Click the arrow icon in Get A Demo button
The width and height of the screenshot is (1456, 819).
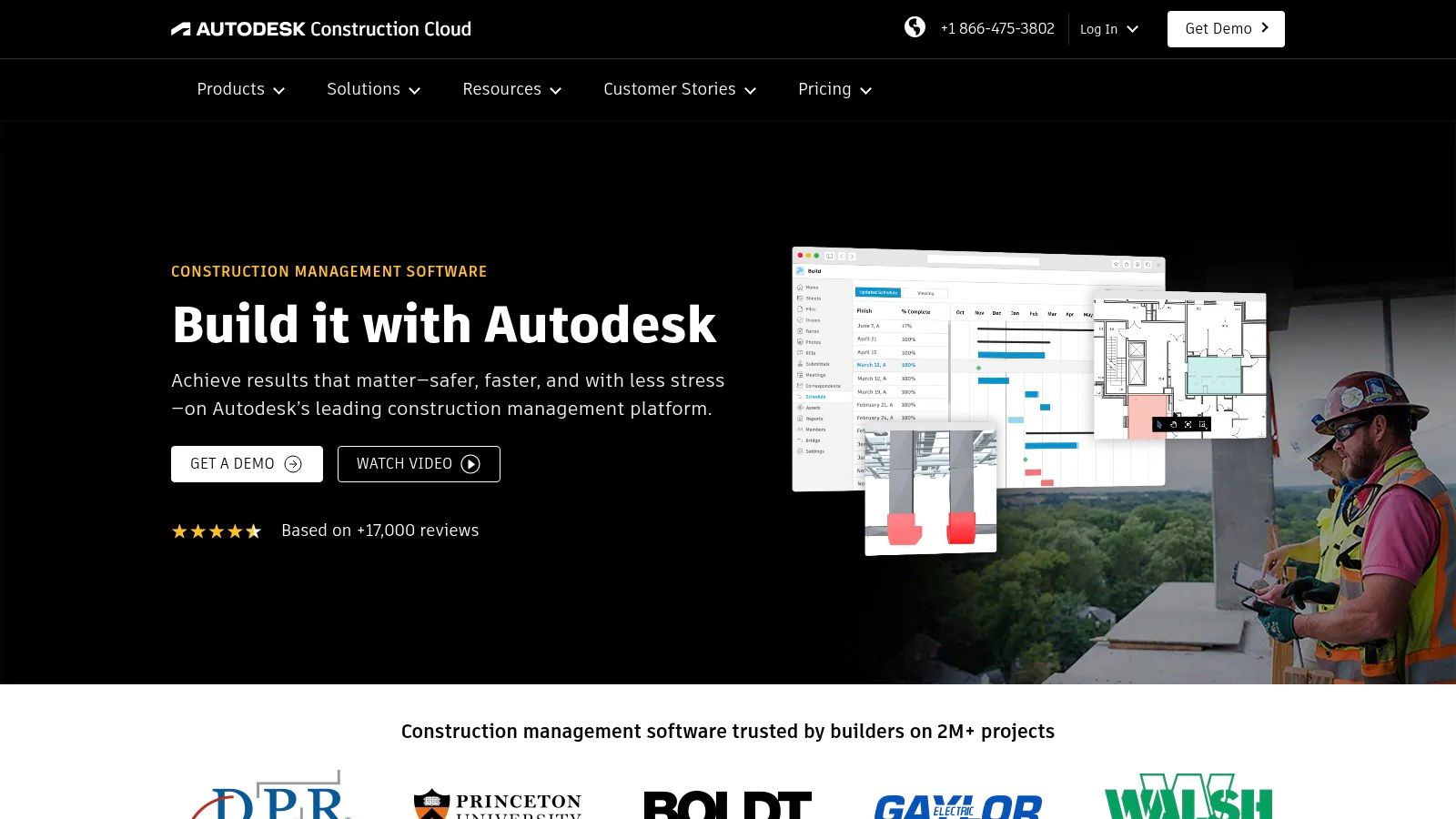[293, 464]
